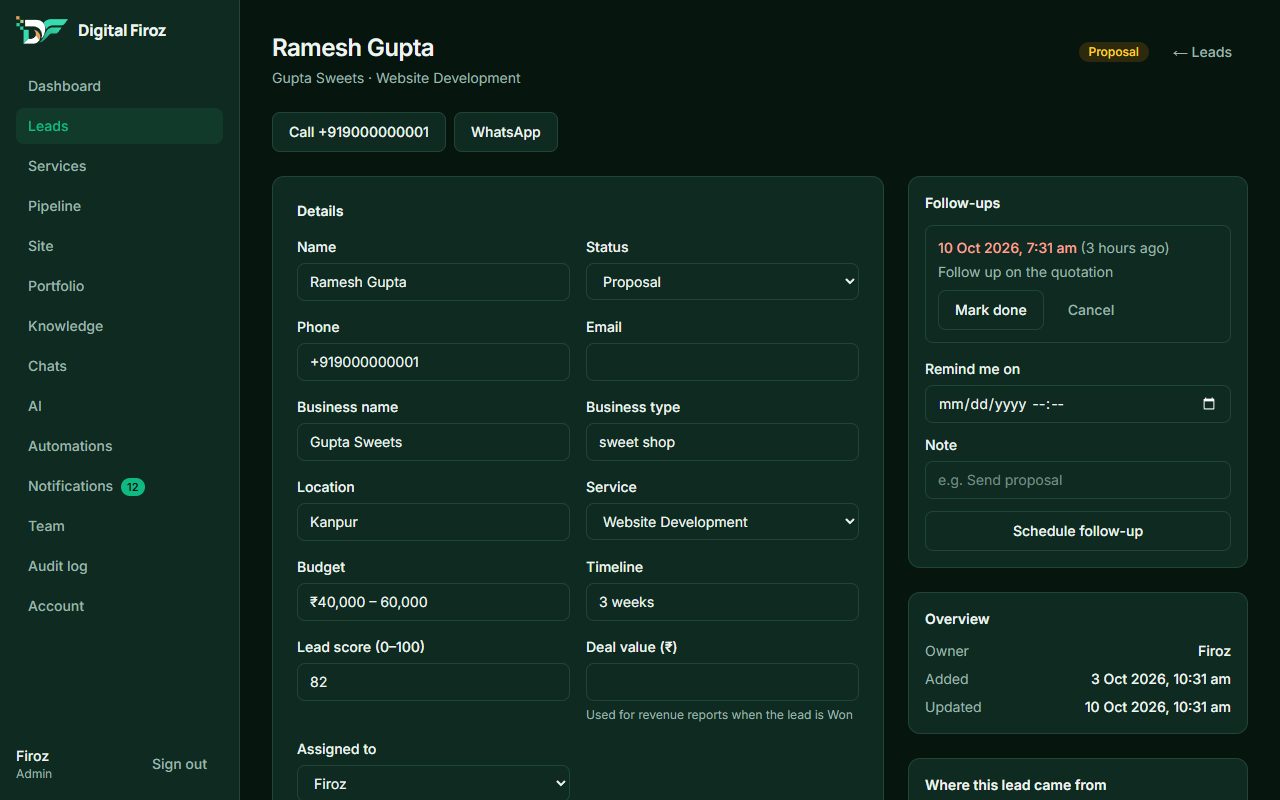Edit the Business name field
This screenshot has width=1280, height=800.
[433, 442]
